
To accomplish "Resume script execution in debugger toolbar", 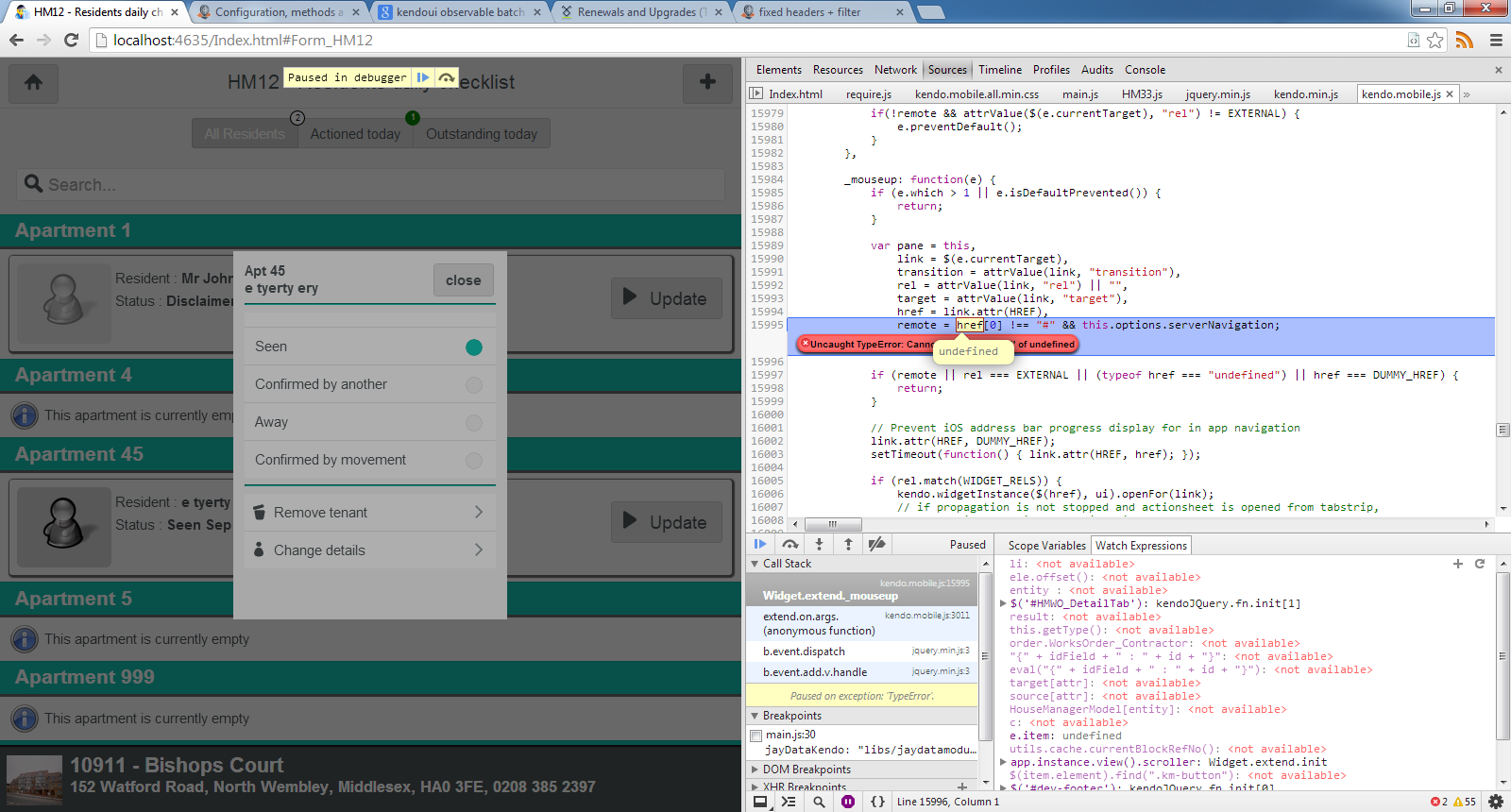I will 760,544.
